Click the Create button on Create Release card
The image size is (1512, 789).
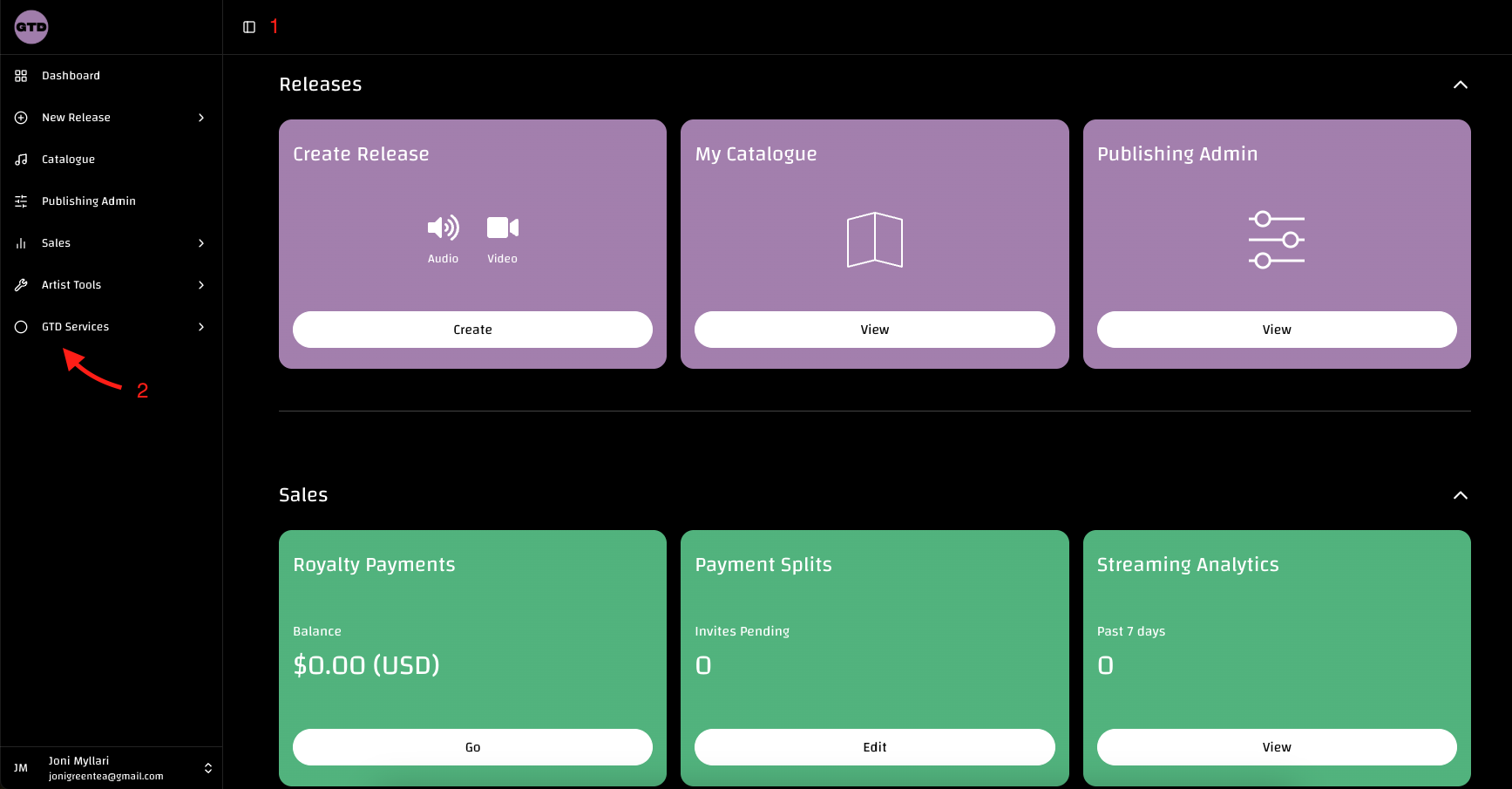(x=472, y=330)
